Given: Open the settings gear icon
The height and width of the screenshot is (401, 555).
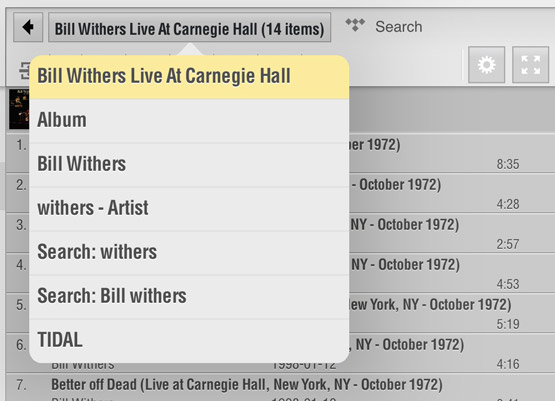Looking at the screenshot, I should point(486,65).
